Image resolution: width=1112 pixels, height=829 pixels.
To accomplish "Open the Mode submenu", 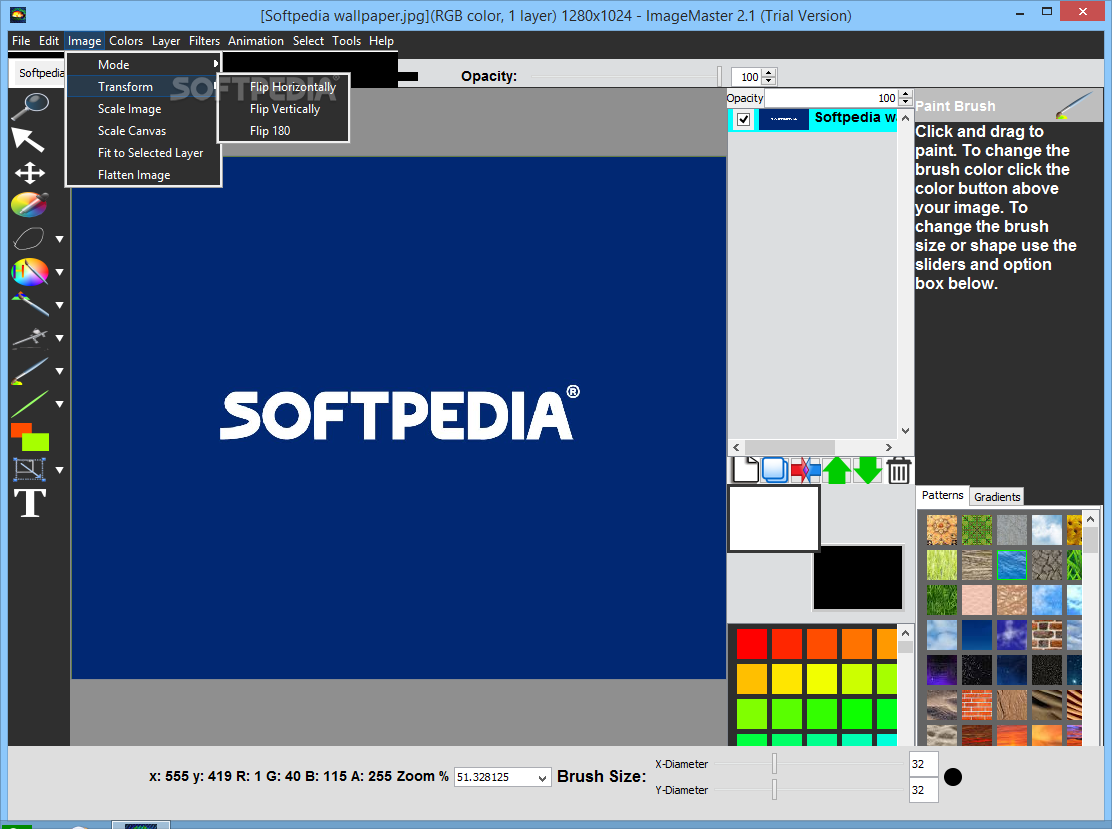I will (143, 65).
